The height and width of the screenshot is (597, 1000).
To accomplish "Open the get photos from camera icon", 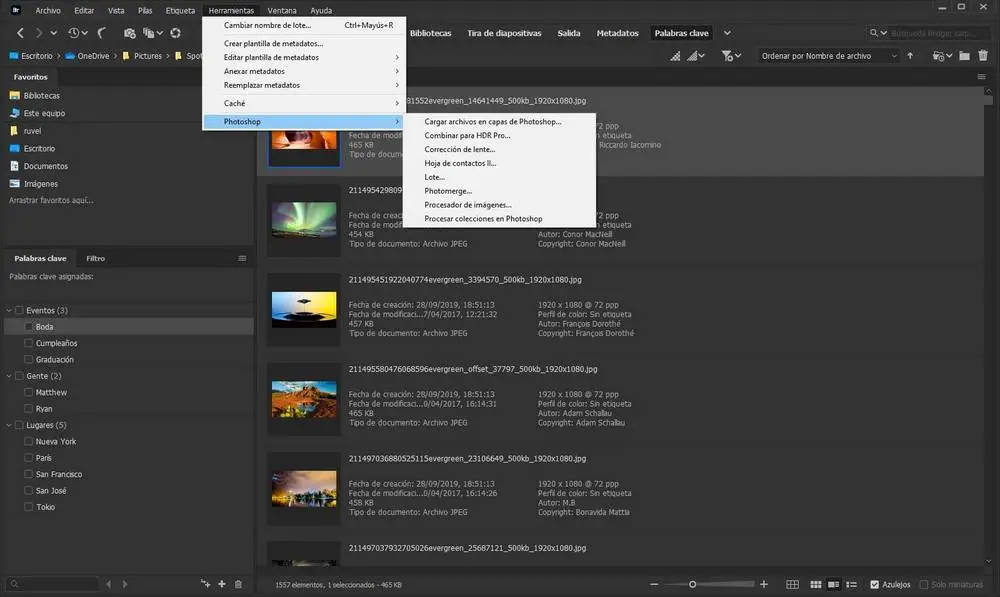I will pos(129,33).
